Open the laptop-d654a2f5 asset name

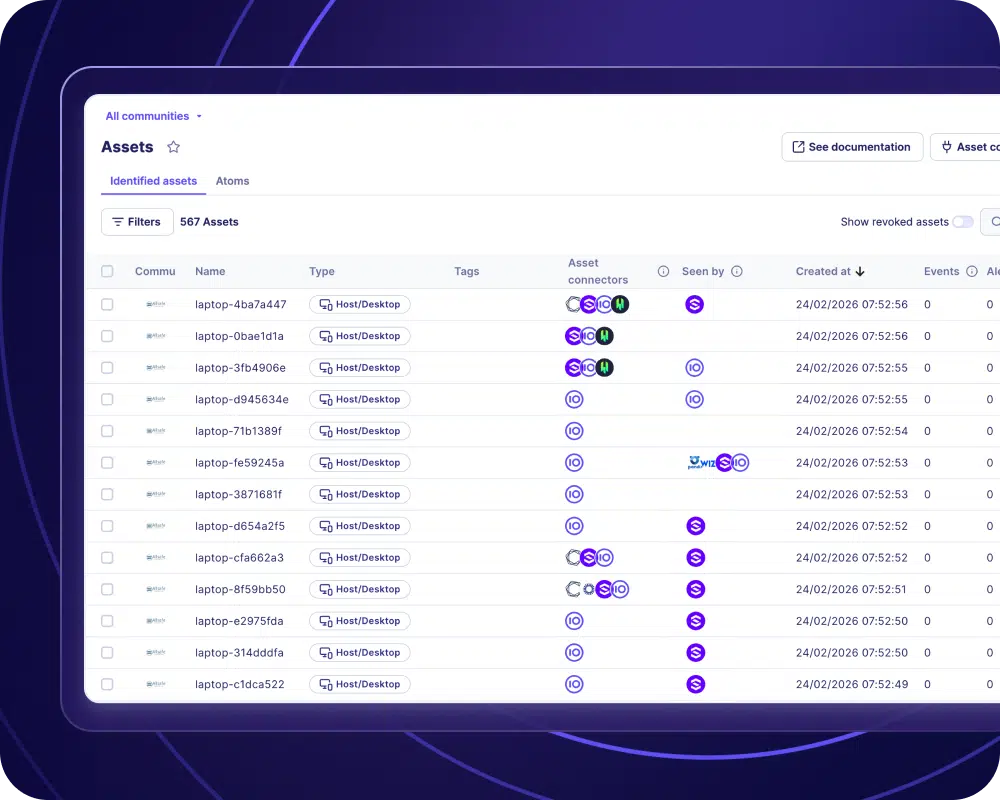240,526
